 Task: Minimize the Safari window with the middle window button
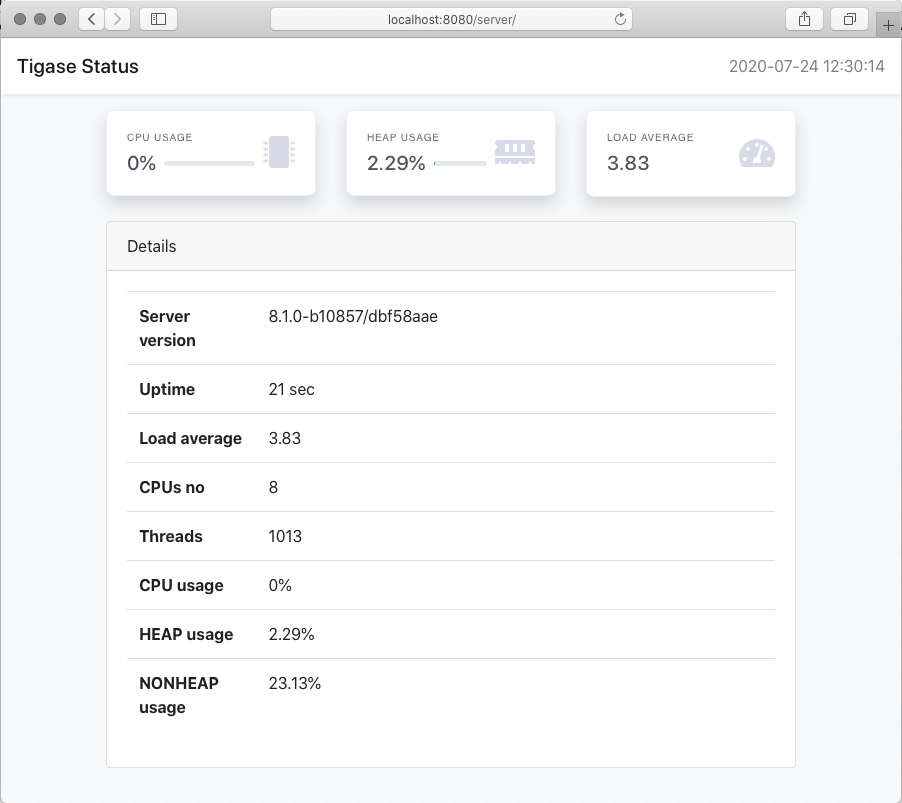(40, 19)
